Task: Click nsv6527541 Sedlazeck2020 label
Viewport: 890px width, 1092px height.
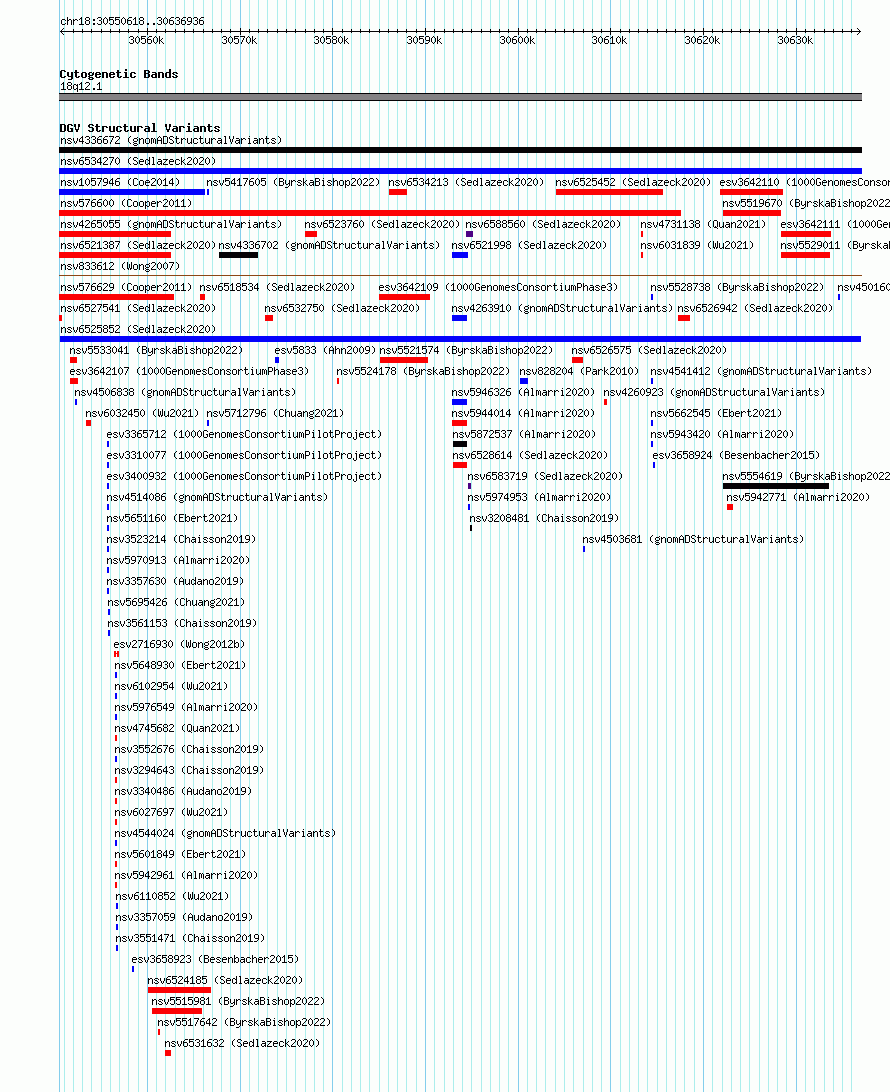Action: coord(138,307)
